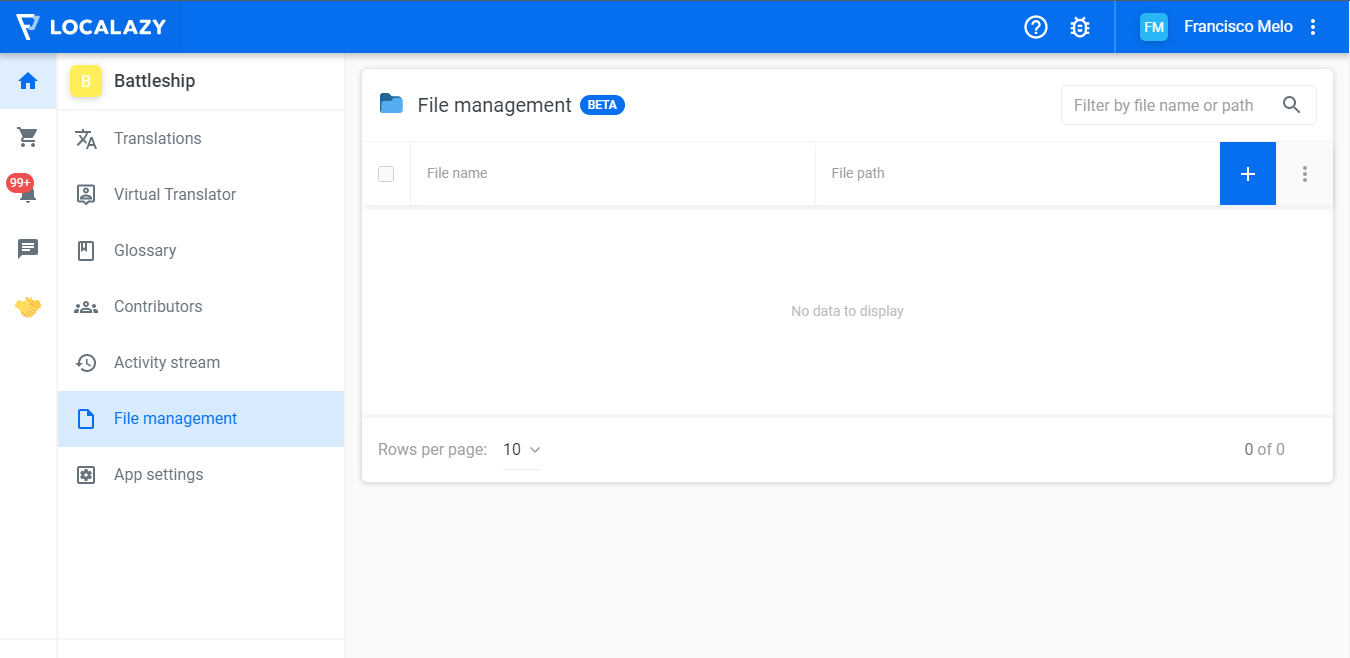Click the handshake icon in sidebar

pos(28,307)
